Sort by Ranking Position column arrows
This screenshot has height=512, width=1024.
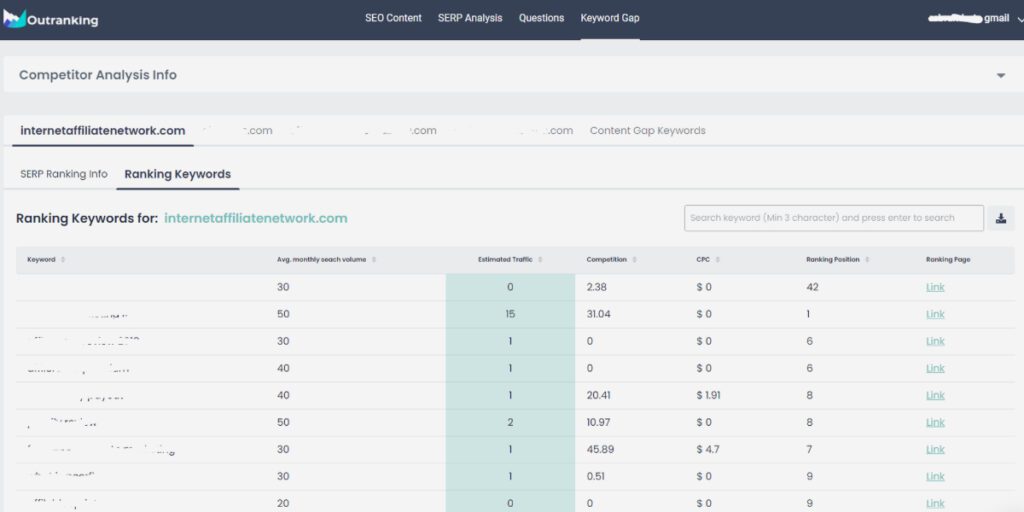[867, 260]
